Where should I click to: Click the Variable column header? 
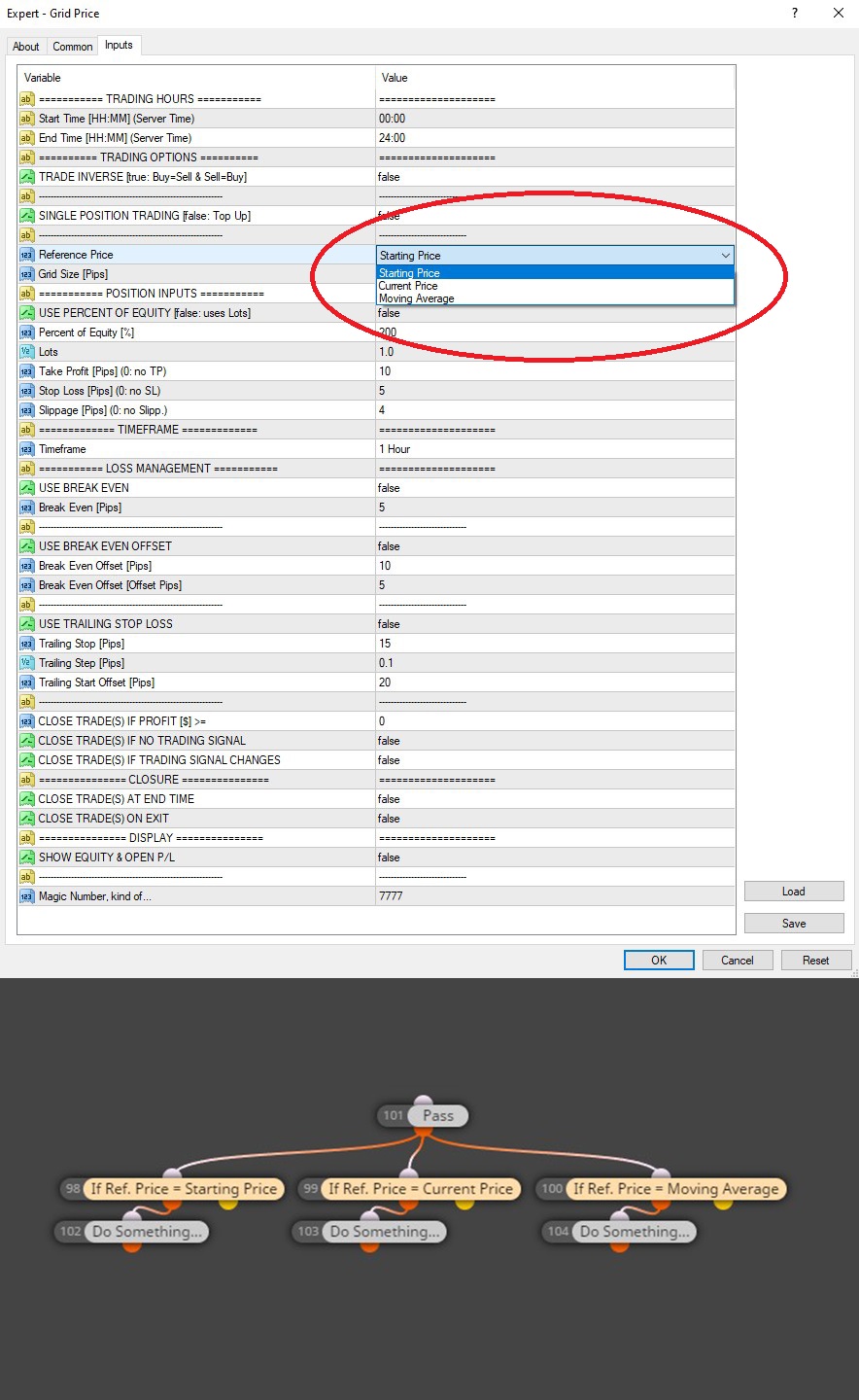click(x=196, y=78)
